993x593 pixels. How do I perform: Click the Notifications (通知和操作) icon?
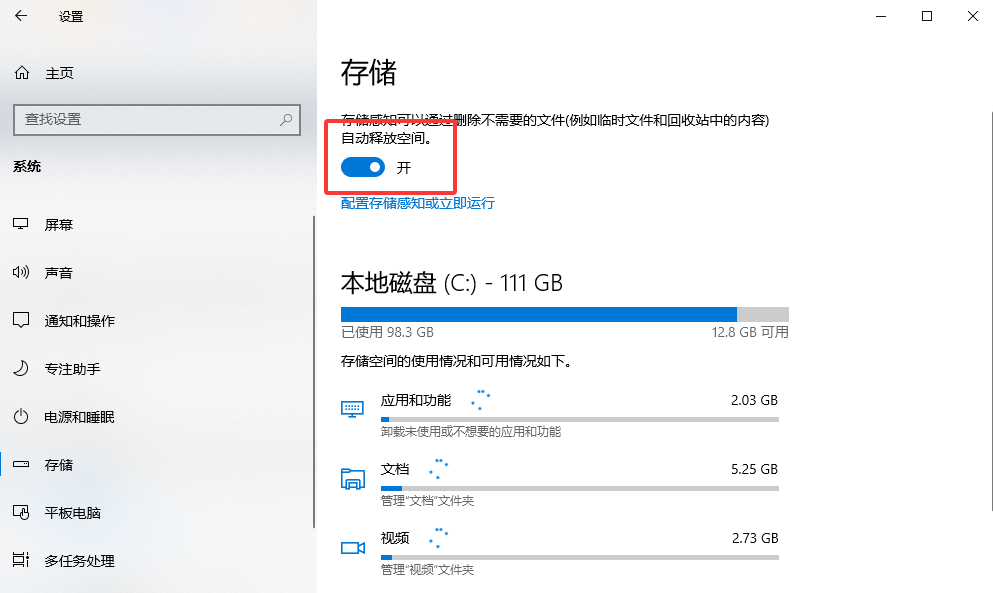(x=21, y=321)
